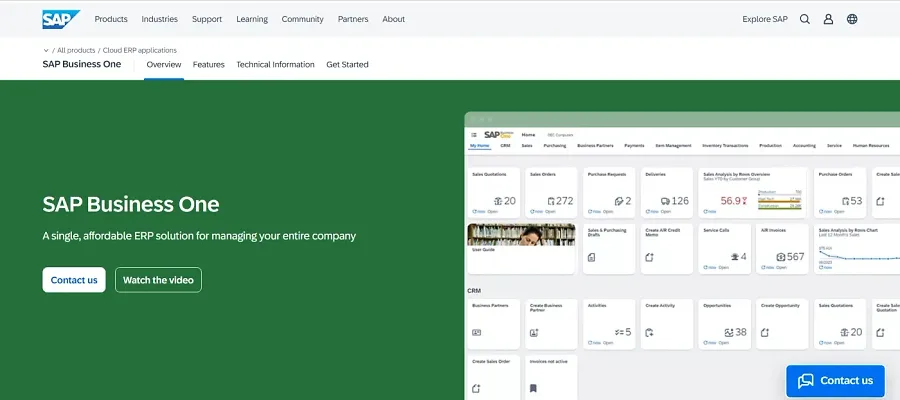This screenshot has height=400, width=900.
Task: Select Service tab in dashboard
Action: tap(834, 146)
